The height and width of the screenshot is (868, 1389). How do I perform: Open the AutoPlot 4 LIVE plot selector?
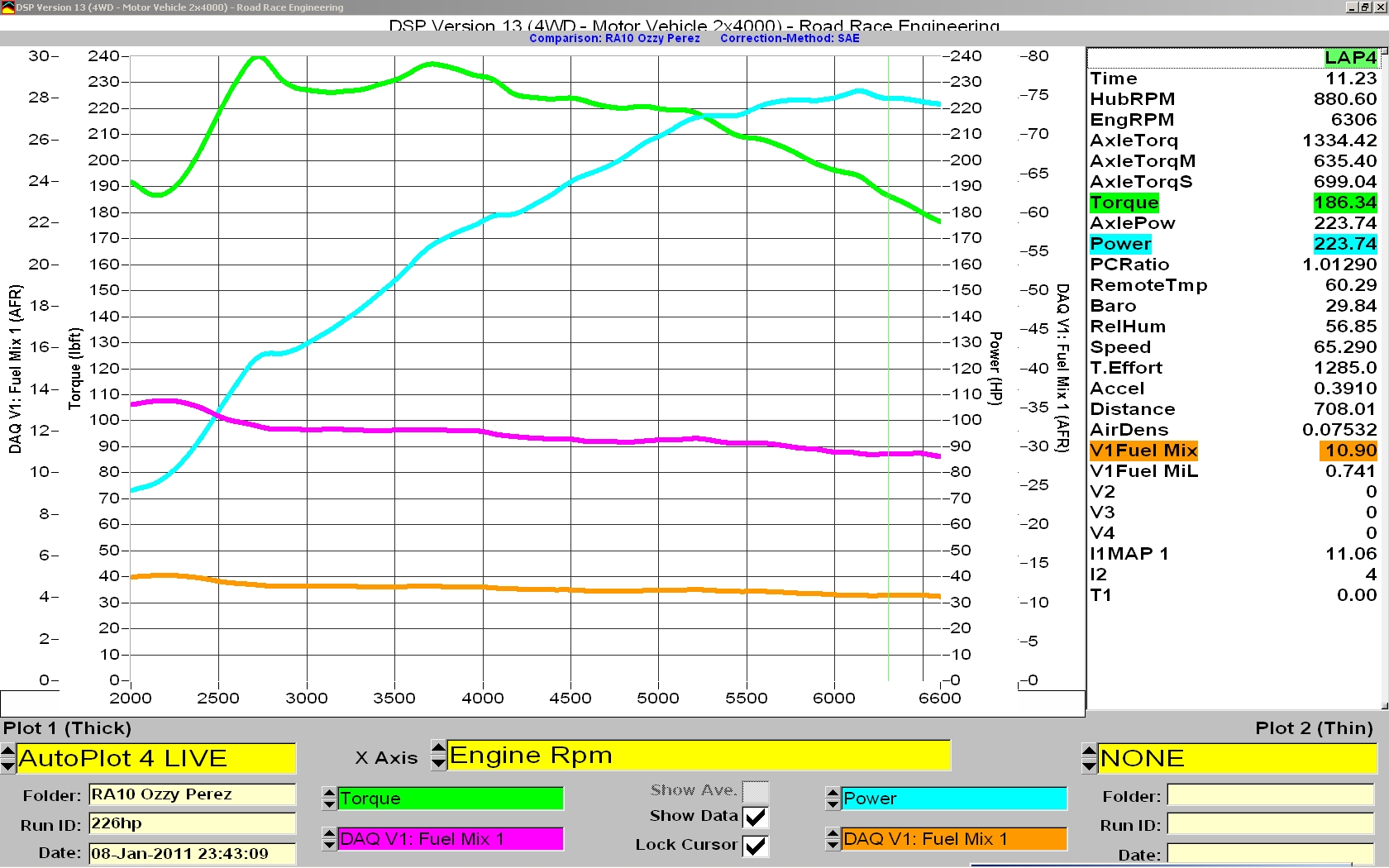click(155, 758)
